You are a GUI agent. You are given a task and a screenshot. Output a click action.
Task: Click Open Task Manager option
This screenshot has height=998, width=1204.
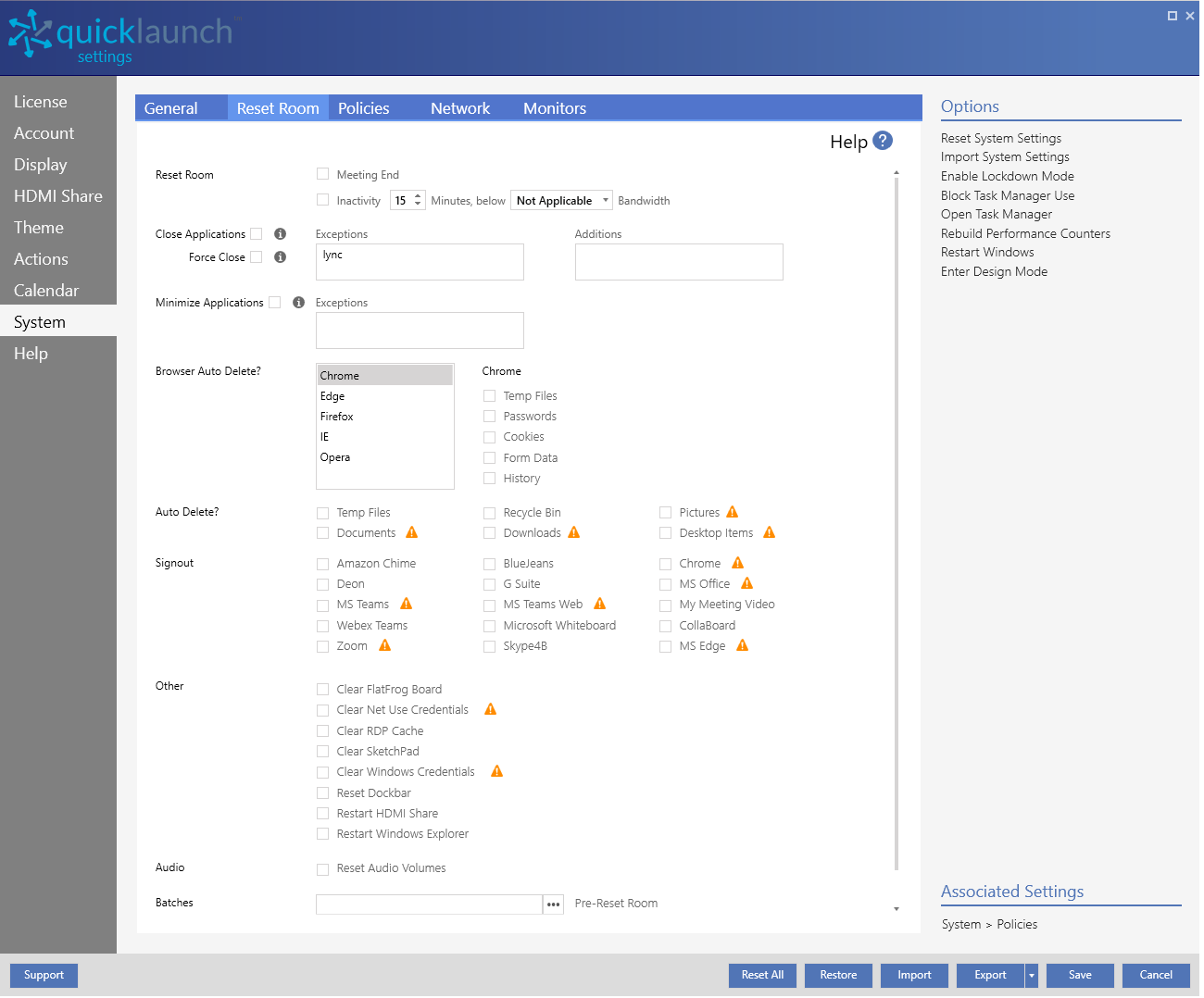click(997, 214)
